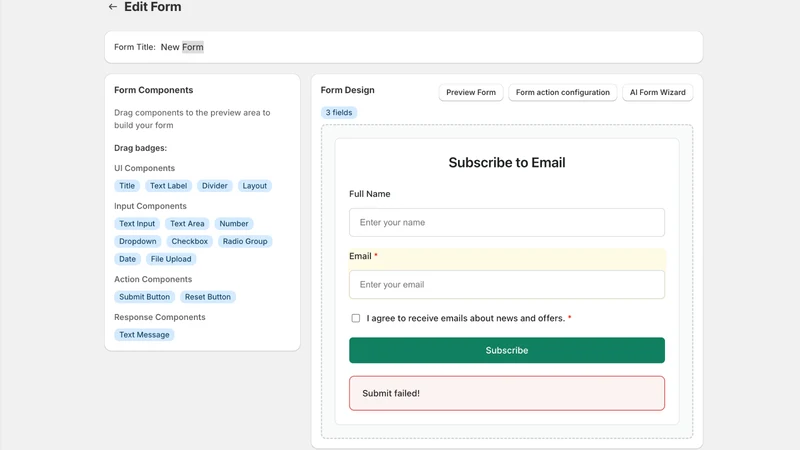Click the Full Name label
This screenshot has height=450, width=800.
(370, 194)
